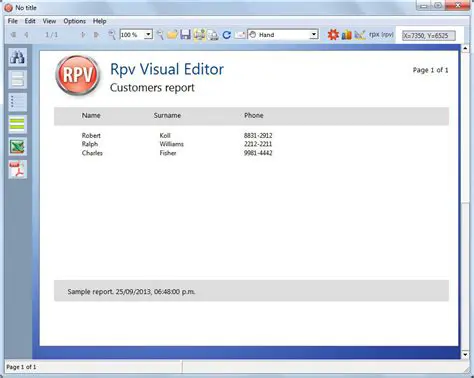Click the status bar Page 1 of 1

tap(21, 367)
